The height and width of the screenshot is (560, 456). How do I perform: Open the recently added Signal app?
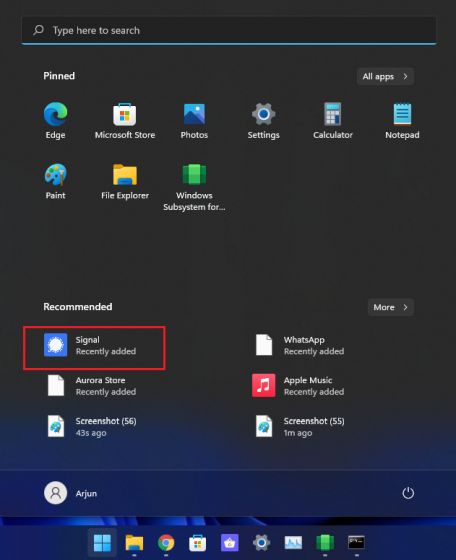[94, 345]
